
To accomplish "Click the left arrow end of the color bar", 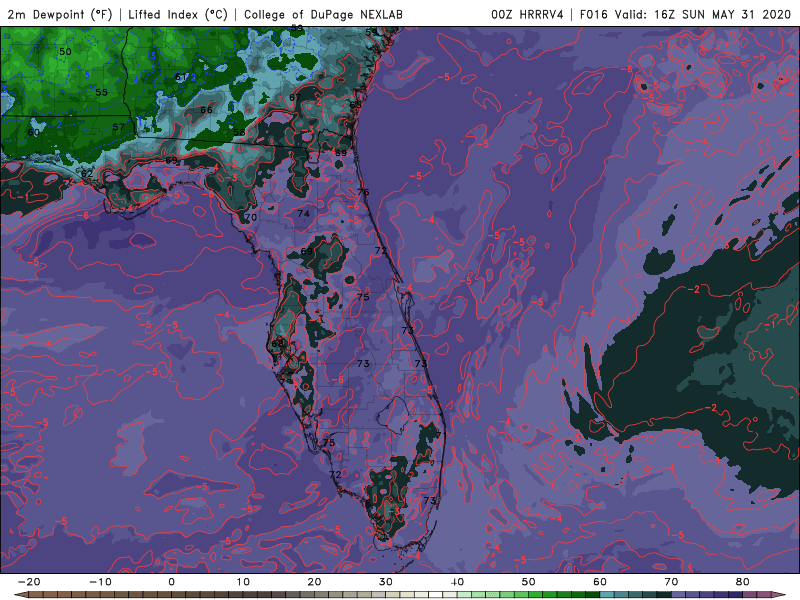I will tap(20, 595).
